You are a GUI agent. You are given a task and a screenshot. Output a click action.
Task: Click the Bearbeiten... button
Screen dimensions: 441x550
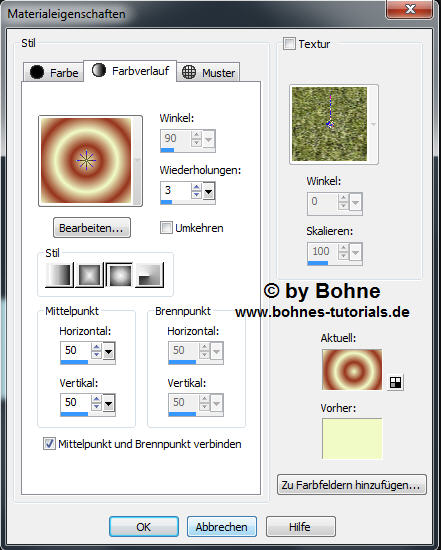click(x=92, y=228)
